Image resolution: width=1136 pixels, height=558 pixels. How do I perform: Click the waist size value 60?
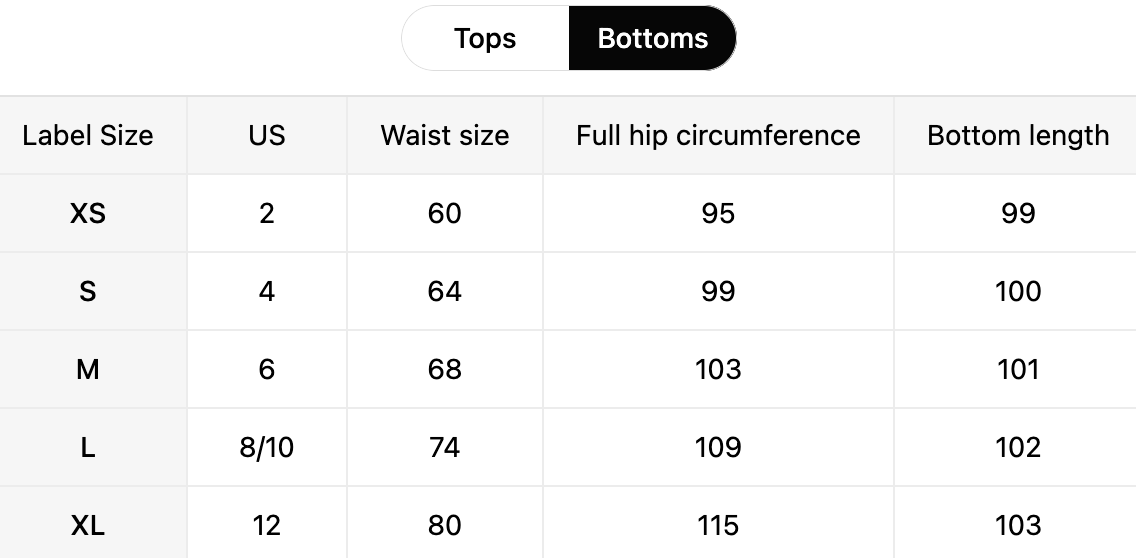pyautogui.click(x=445, y=213)
